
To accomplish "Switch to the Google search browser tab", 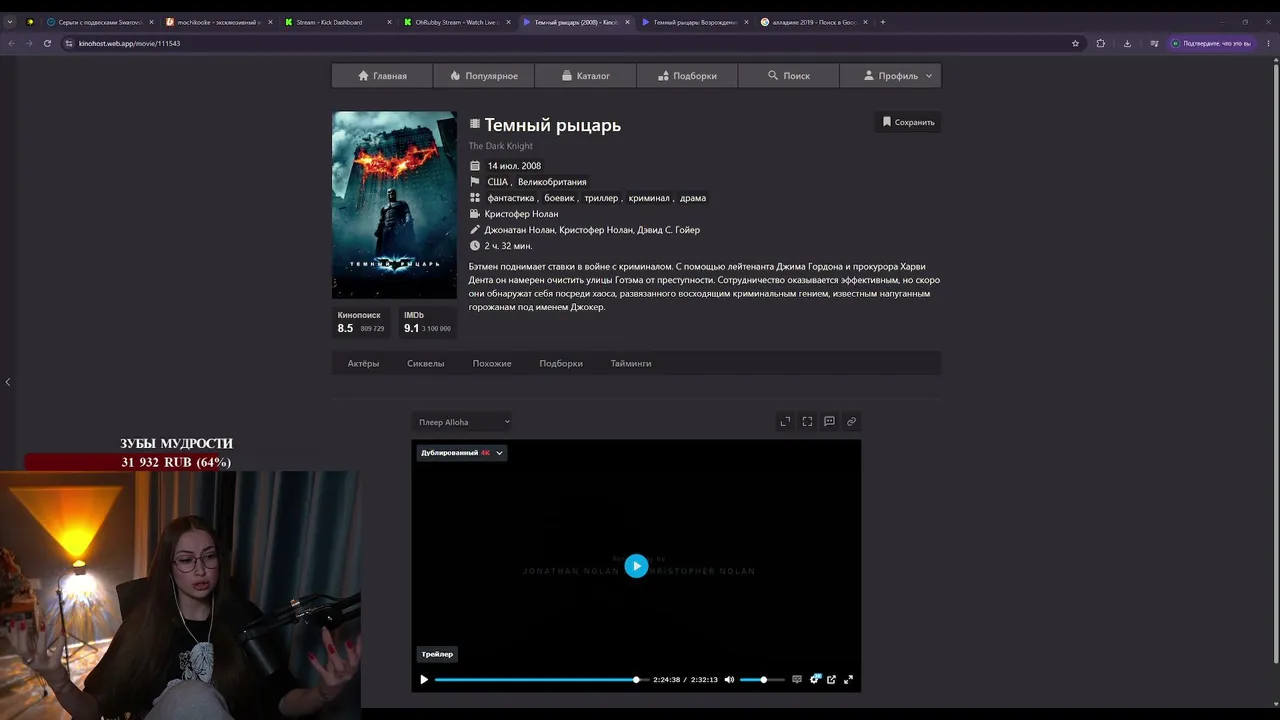I will [x=814, y=22].
